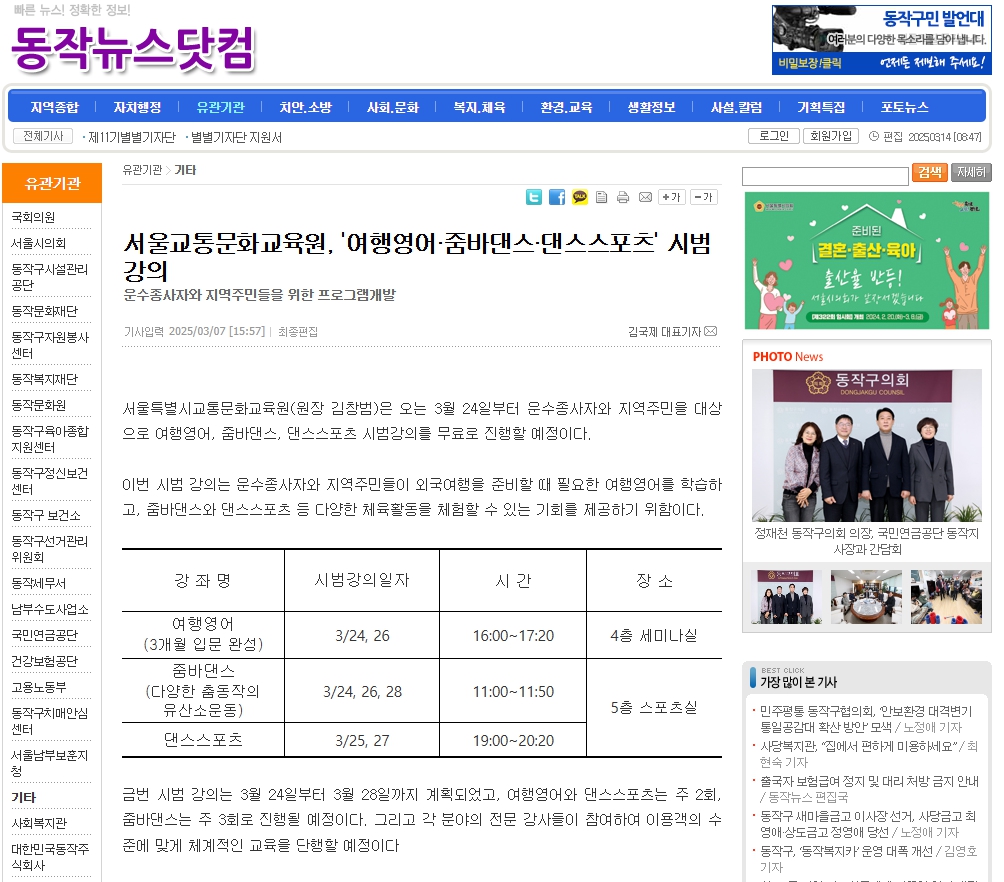Open middle small meeting-room photo thumbnail
The height and width of the screenshot is (882, 1004).
point(866,597)
